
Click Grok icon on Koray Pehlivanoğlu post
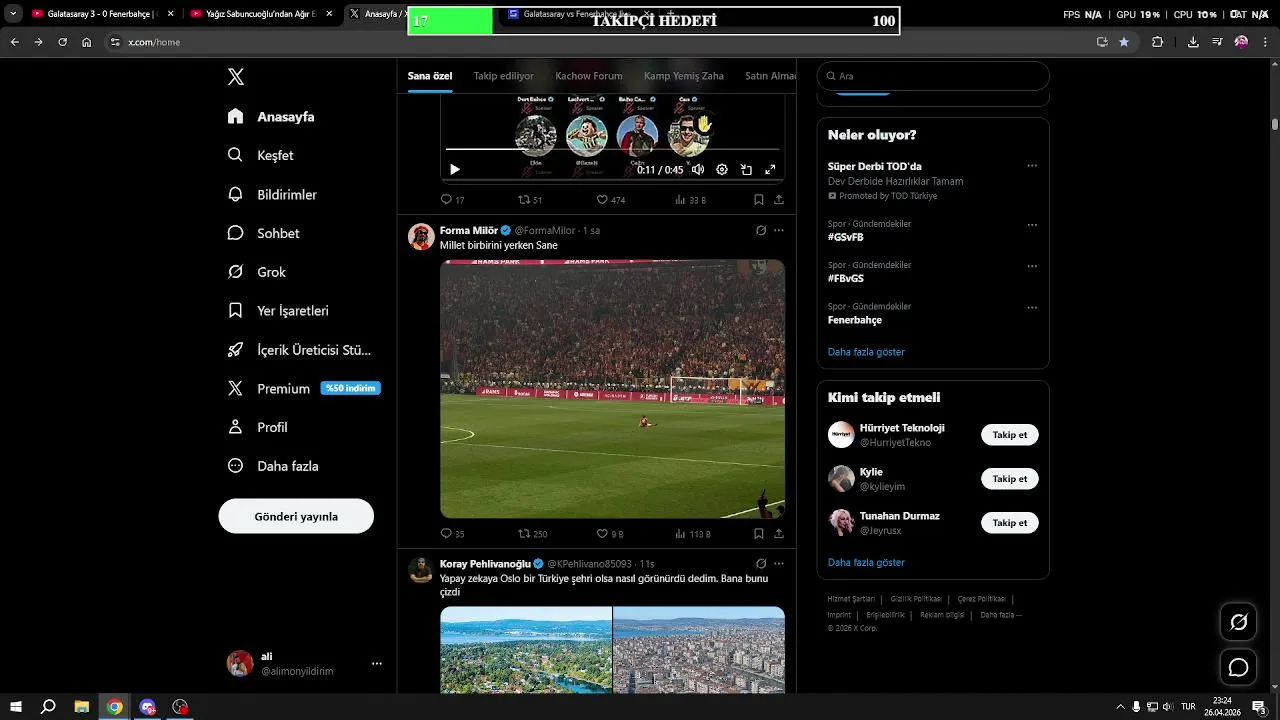(x=761, y=564)
